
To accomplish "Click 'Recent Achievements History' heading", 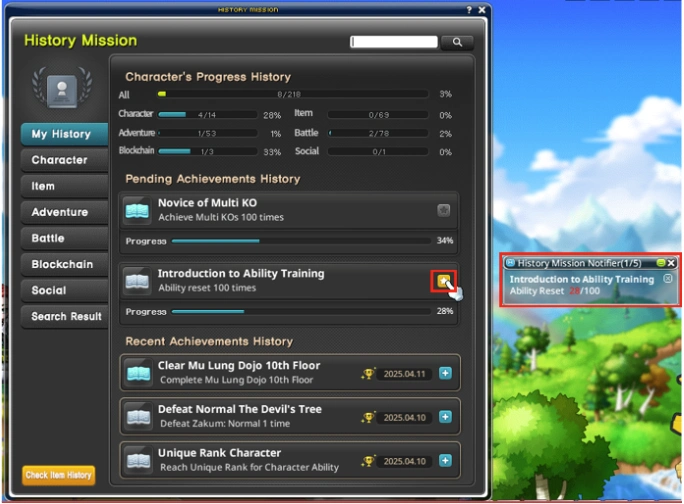I will pos(209,341).
